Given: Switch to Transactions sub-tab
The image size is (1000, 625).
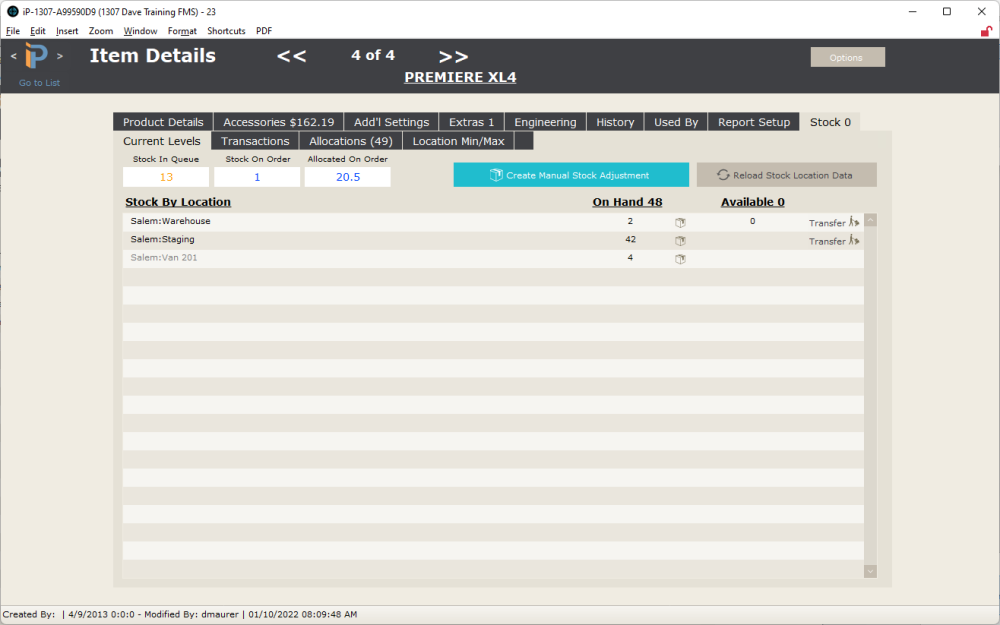Looking at the screenshot, I should [255, 141].
